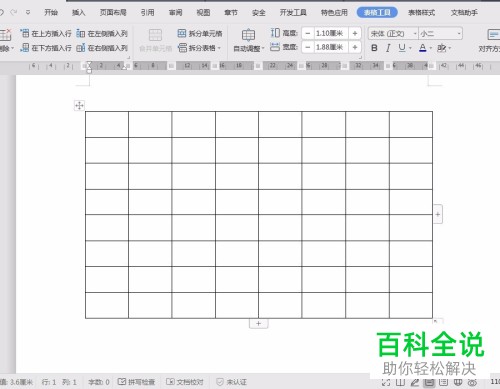Click the delete table icon

click(x=5, y=35)
